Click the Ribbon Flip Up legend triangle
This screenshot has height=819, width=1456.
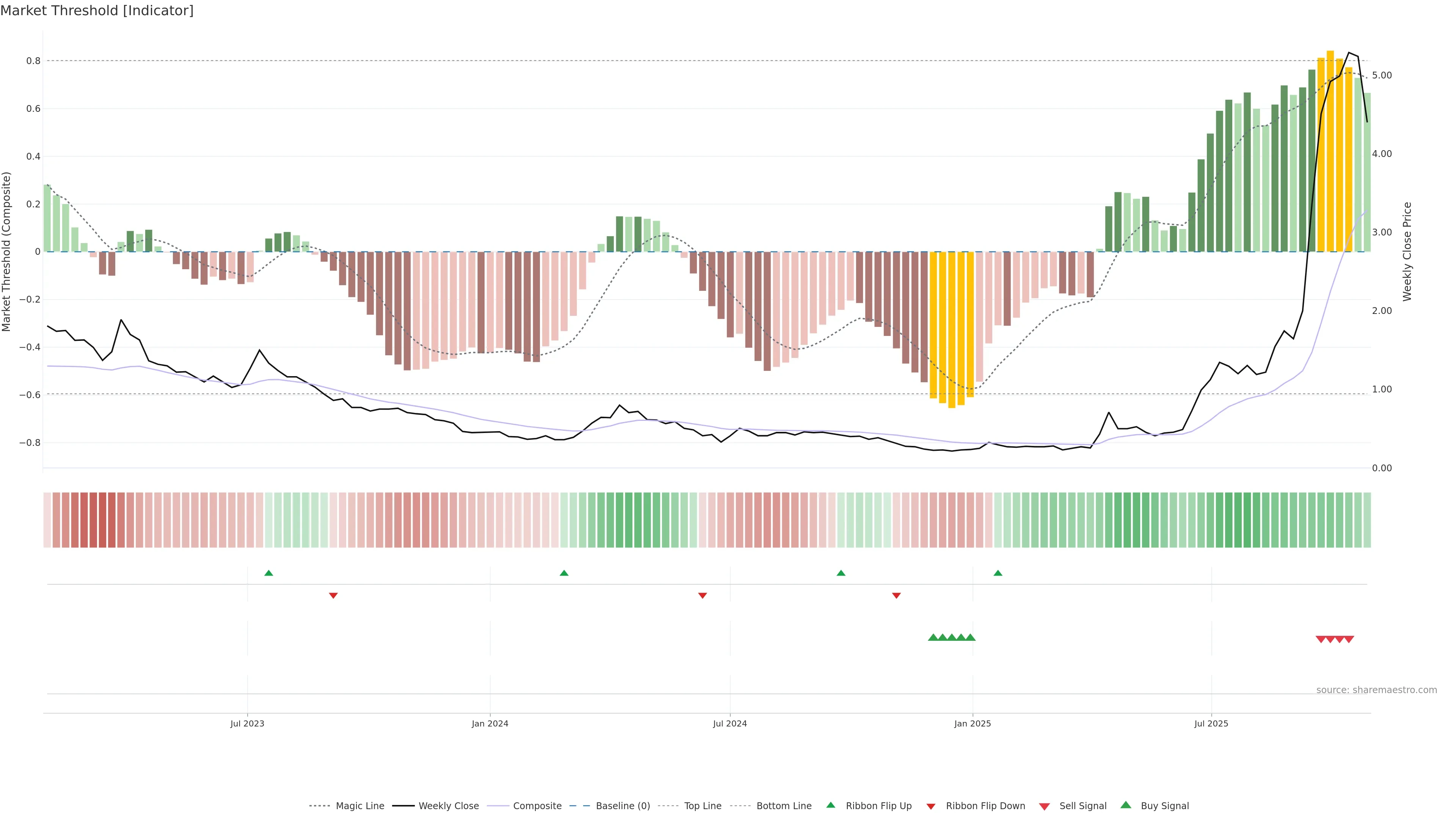pos(830,805)
